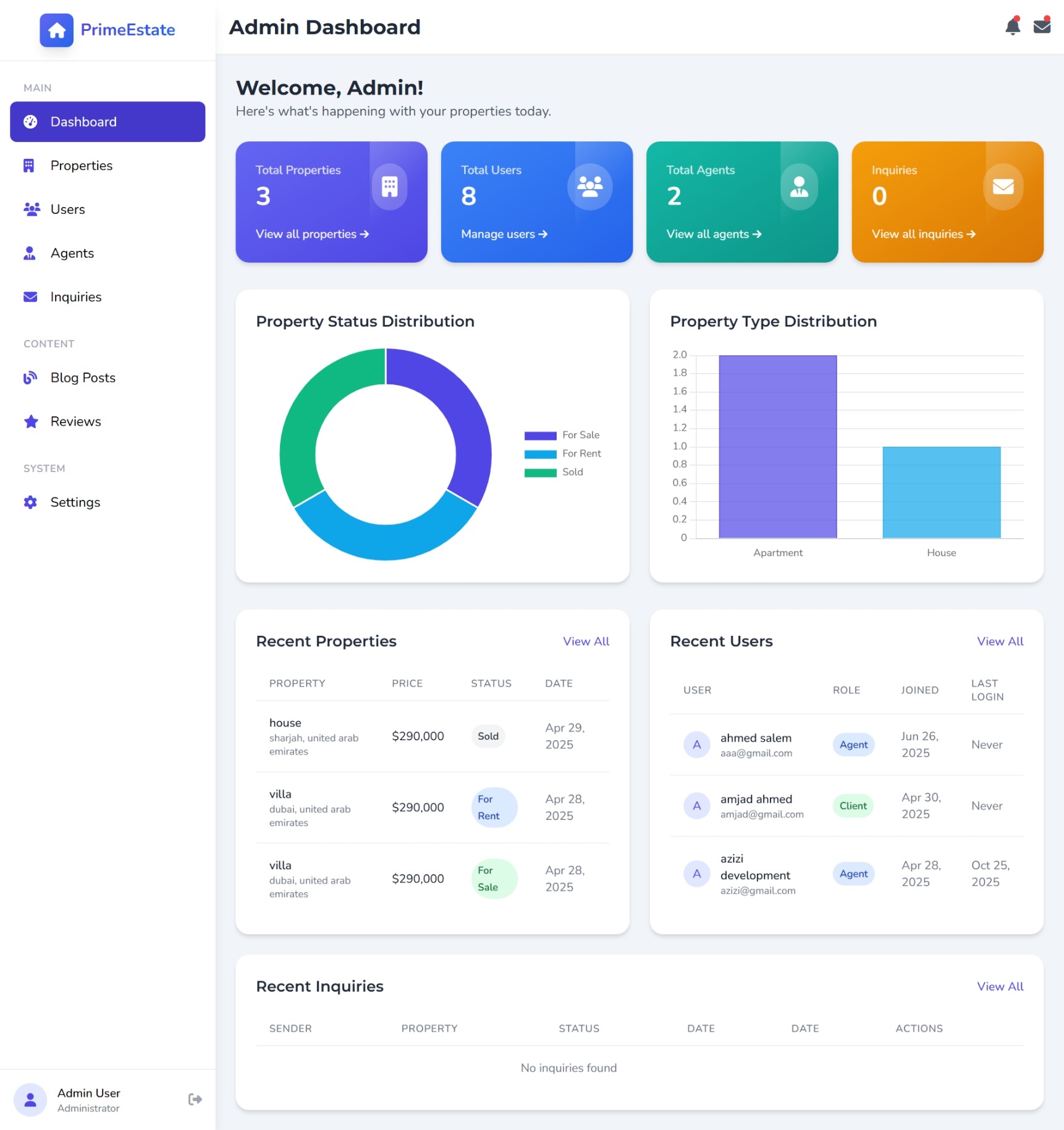Image resolution: width=1064 pixels, height=1130 pixels.
Task: Click the Apartment bar in the chart
Action: (777, 446)
